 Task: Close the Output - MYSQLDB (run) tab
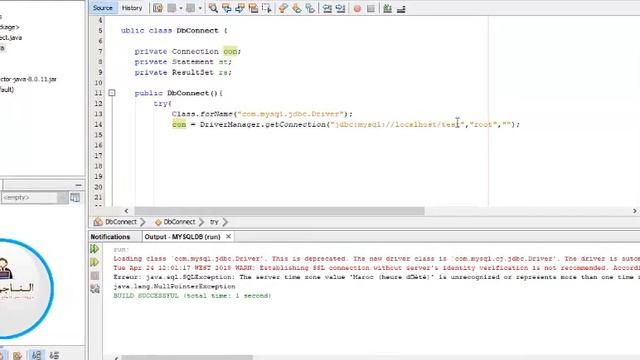(x=229, y=236)
